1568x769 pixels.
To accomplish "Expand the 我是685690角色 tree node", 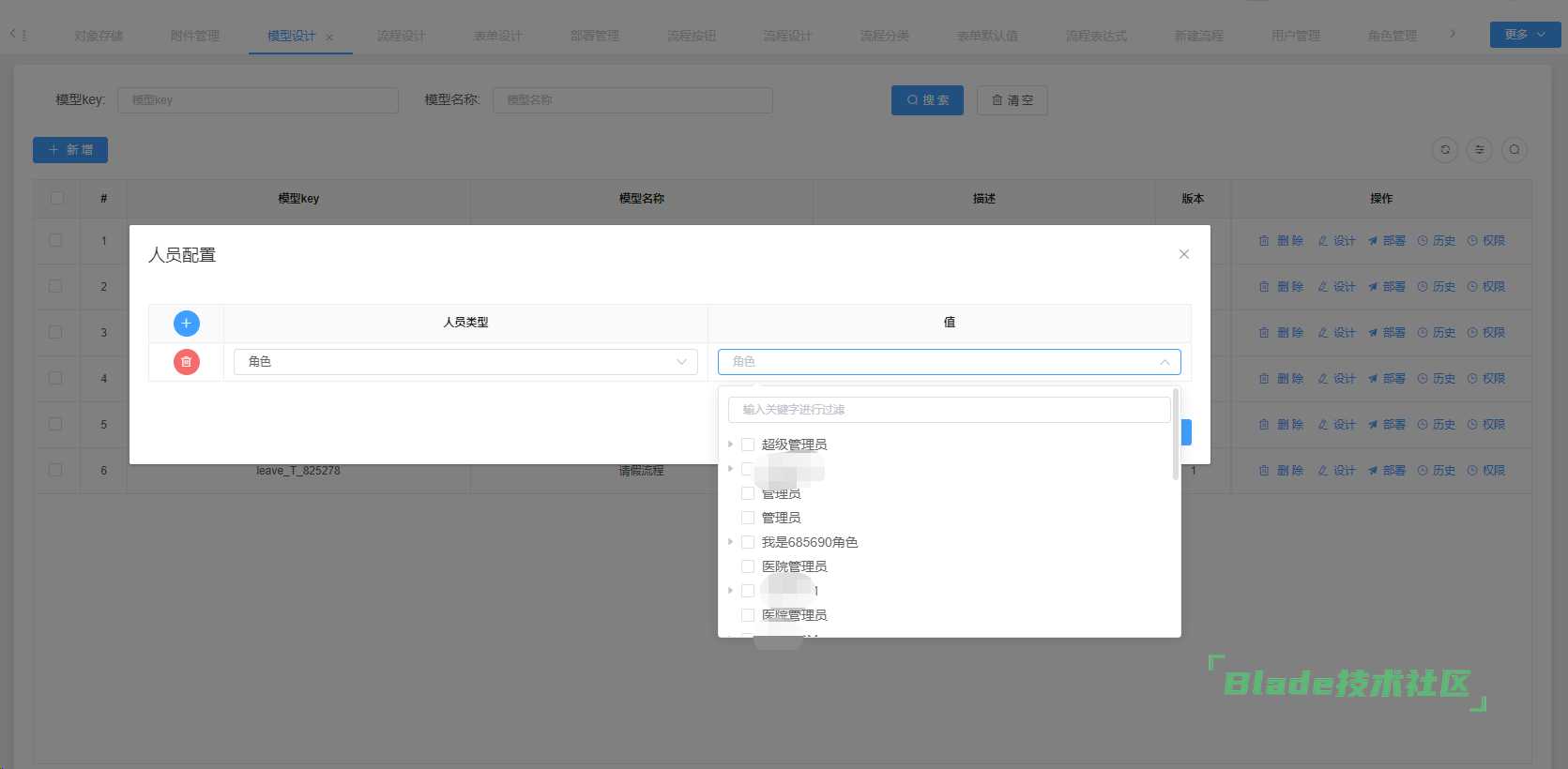I will click(x=730, y=542).
